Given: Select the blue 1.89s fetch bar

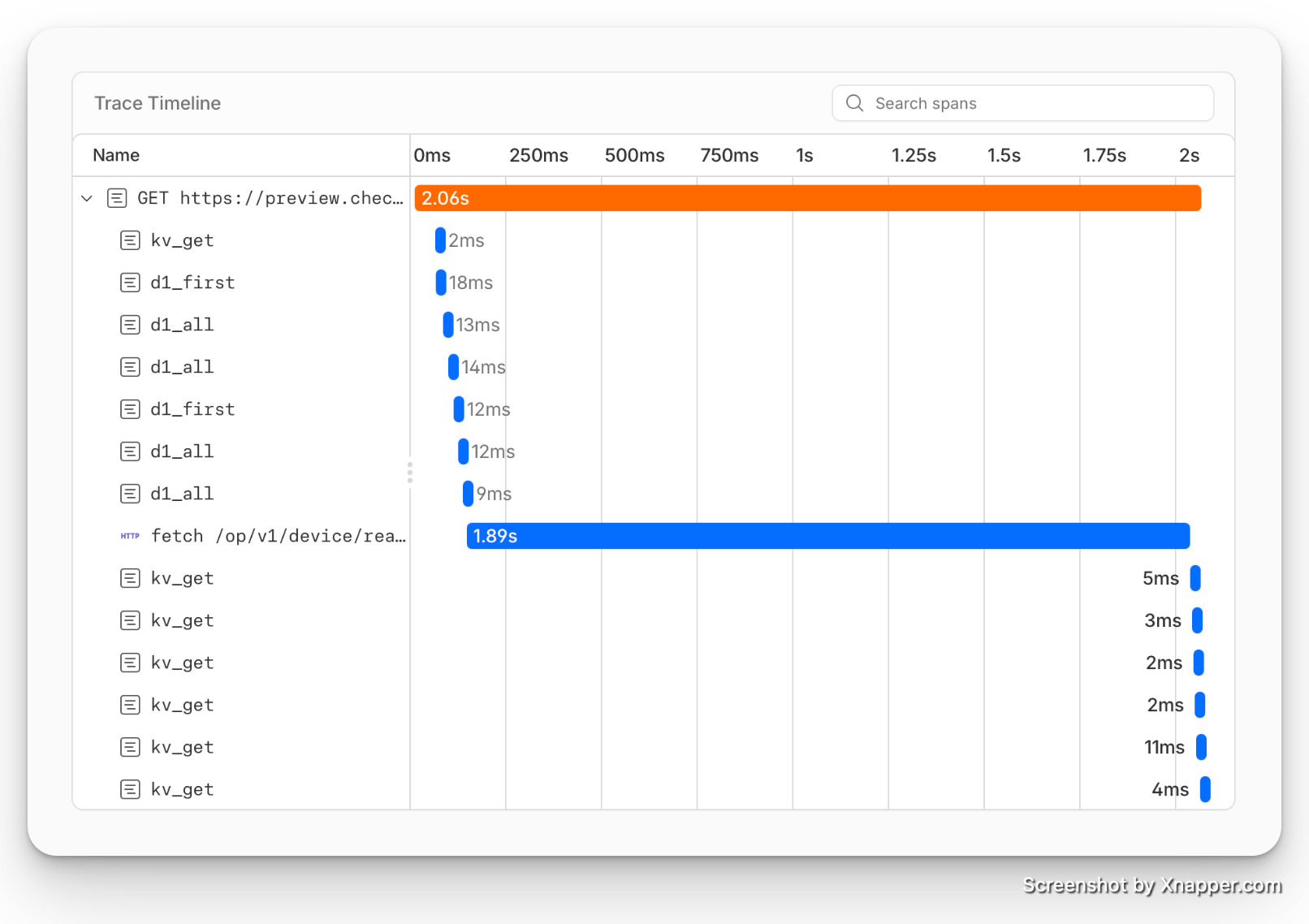Looking at the screenshot, I should [x=827, y=536].
